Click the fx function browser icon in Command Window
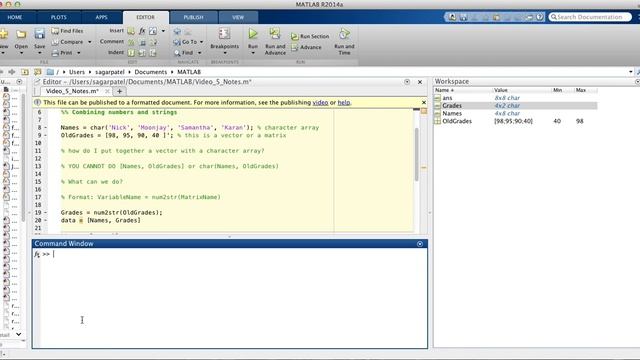This screenshot has width=640, height=360. pyautogui.click(x=37, y=254)
